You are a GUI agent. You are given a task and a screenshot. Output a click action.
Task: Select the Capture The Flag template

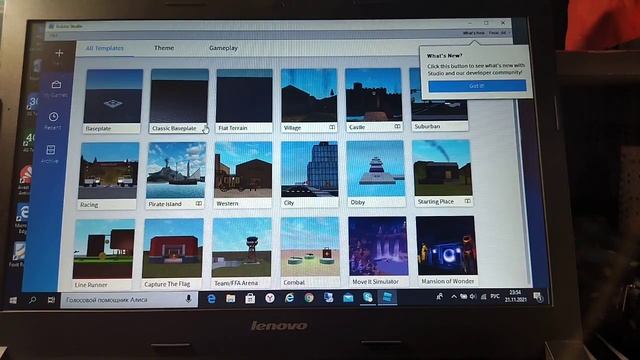173,253
